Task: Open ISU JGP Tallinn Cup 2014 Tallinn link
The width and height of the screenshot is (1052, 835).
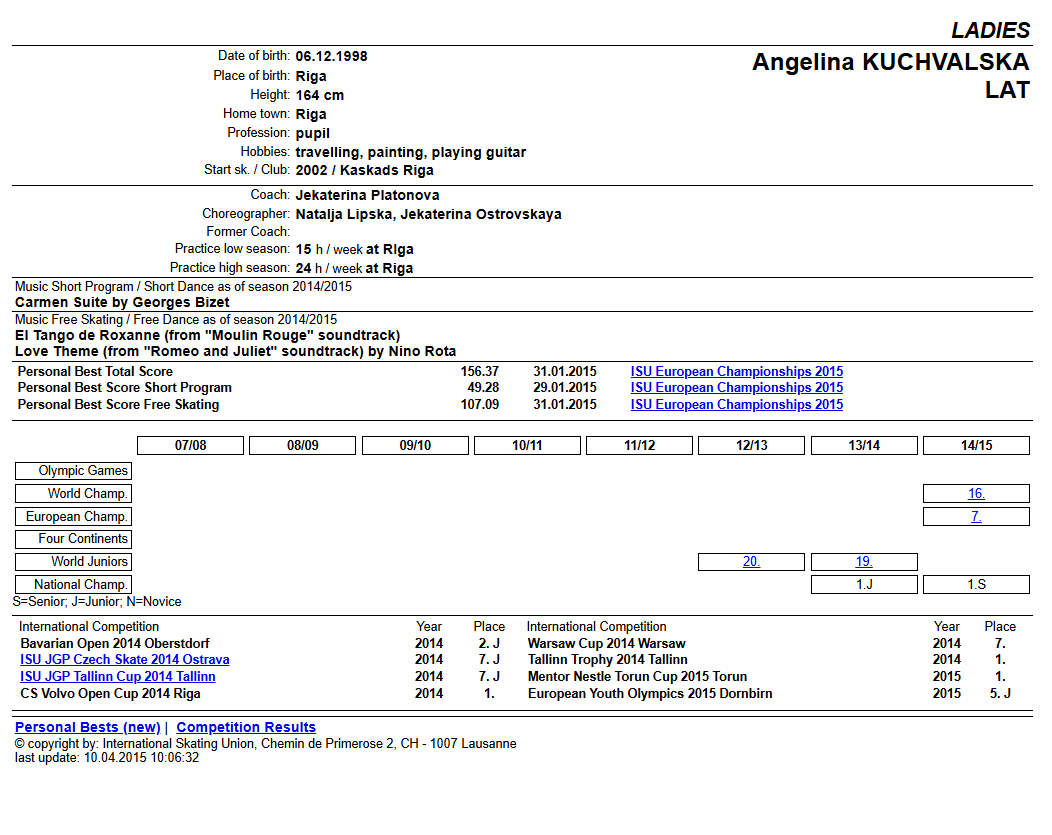Action: pyautogui.click(x=117, y=677)
